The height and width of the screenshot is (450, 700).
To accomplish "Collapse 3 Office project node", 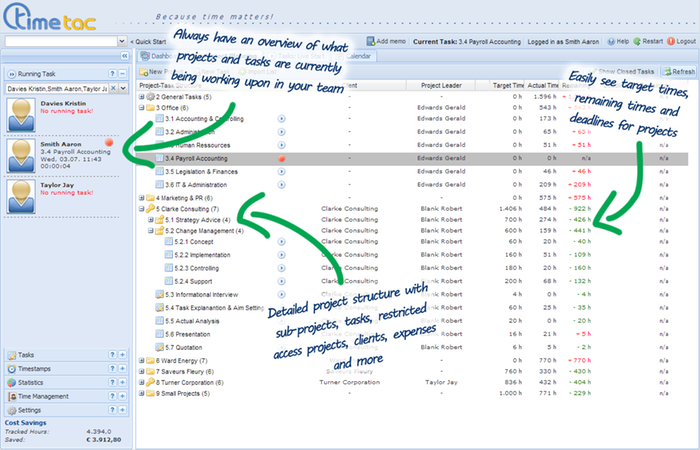I will click(x=142, y=108).
